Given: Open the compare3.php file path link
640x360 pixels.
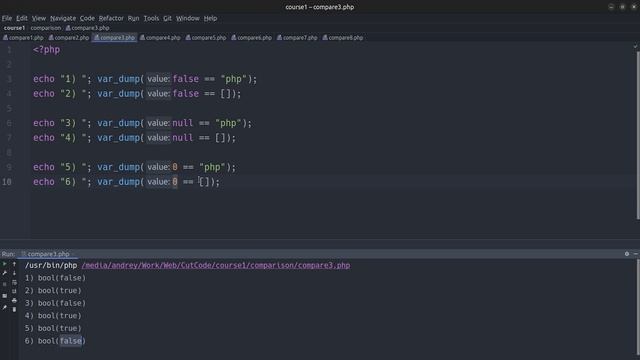Looking at the screenshot, I should click(x=216, y=265).
